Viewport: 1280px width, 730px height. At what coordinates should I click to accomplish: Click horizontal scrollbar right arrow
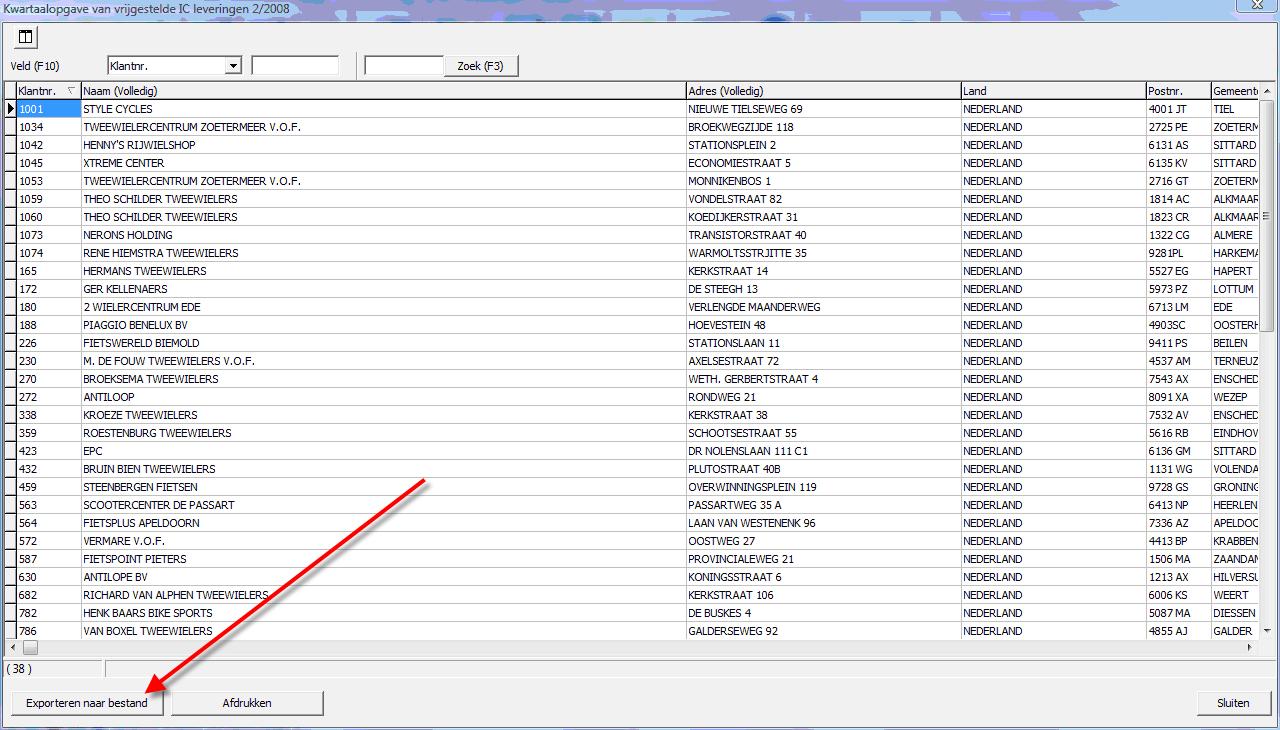[1250, 648]
